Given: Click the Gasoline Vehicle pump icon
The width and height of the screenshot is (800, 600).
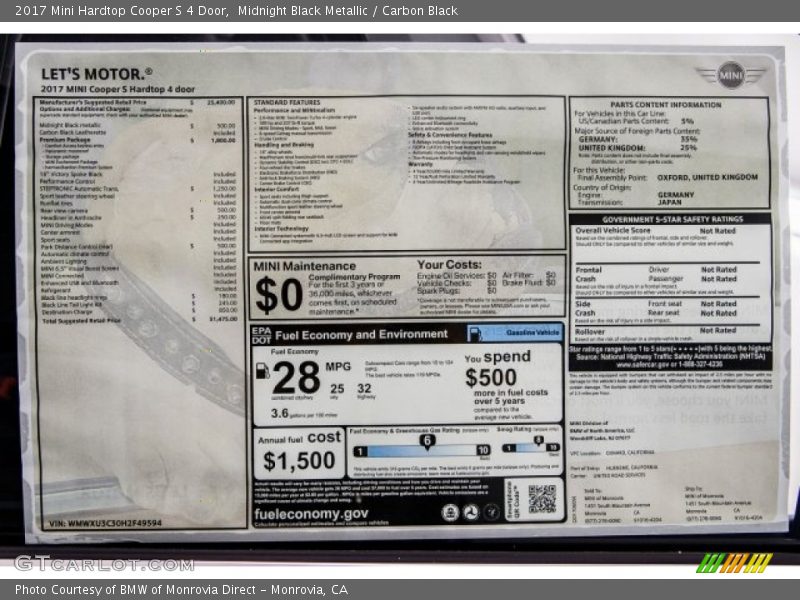Looking at the screenshot, I should (474, 334).
